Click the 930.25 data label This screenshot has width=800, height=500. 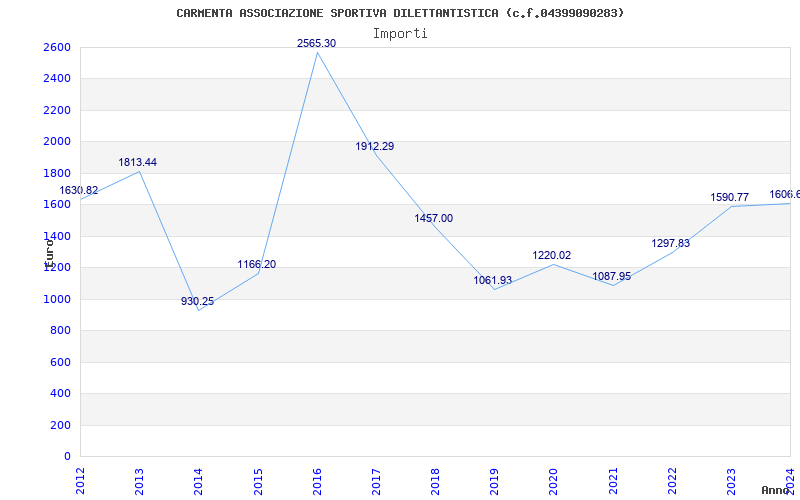(197, 301)
